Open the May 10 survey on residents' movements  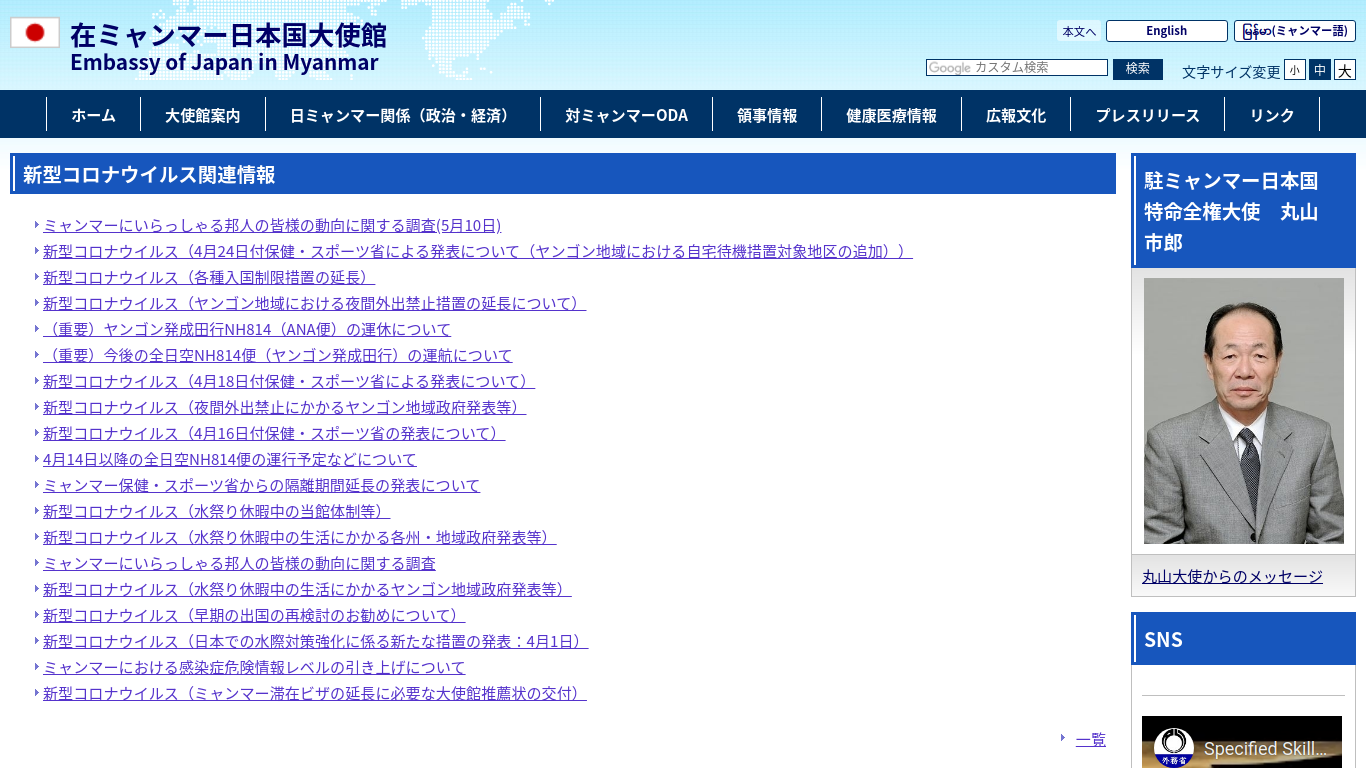click(x=272, y=226)
